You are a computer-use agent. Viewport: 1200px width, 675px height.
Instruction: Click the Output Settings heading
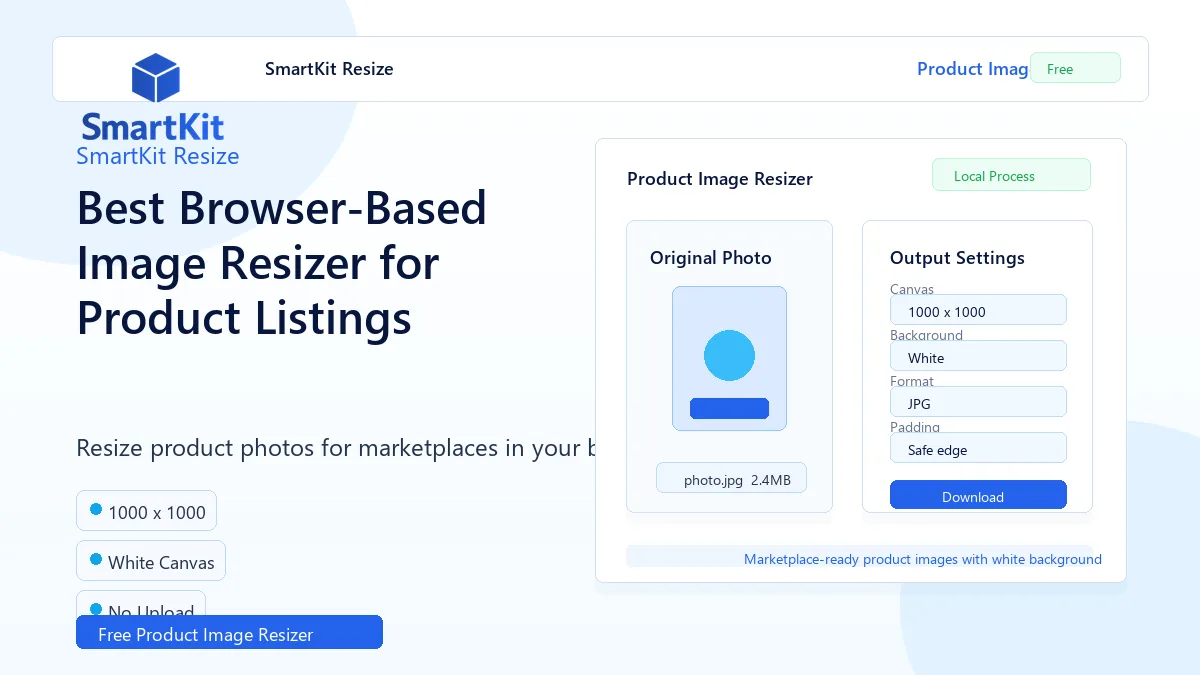click(x=957, y=258)
